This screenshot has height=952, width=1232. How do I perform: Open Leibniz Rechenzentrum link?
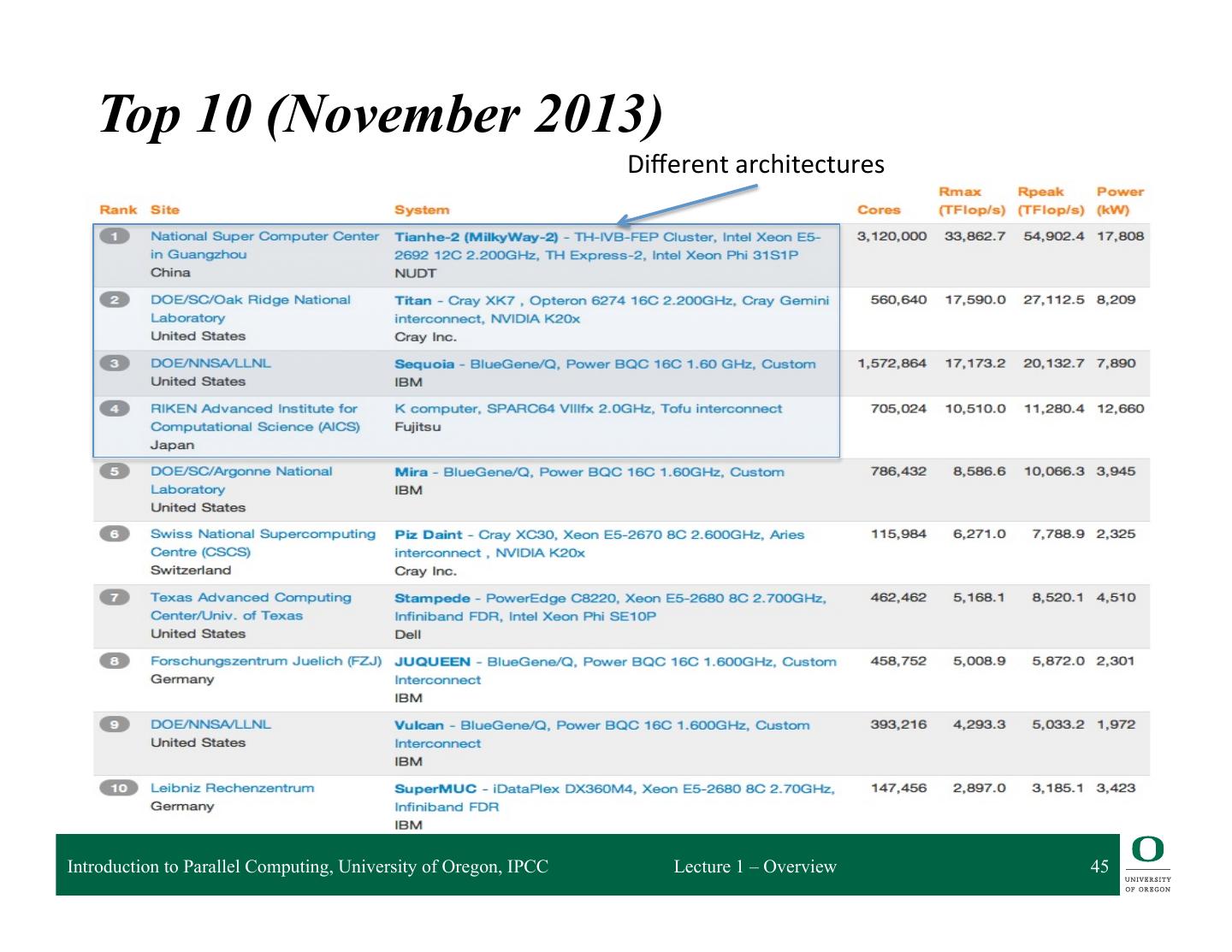tap(232, 788)
